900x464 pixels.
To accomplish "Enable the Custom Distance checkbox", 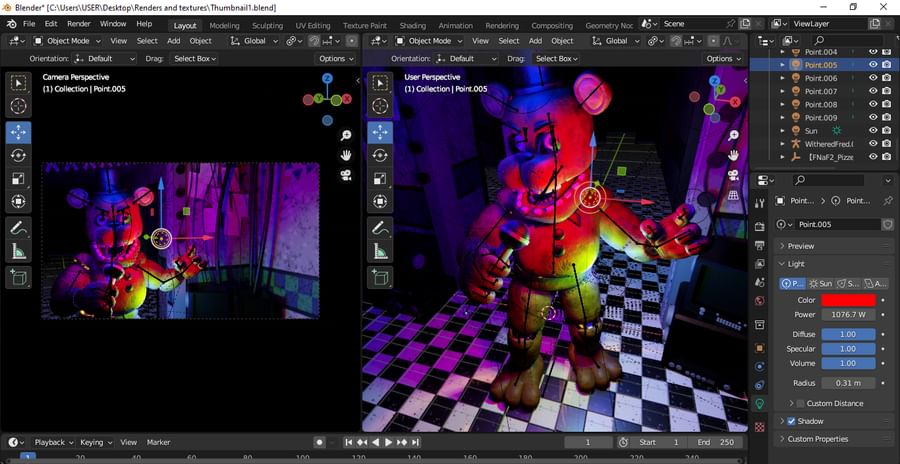I will pyautogui.click(x=801, y=403).
